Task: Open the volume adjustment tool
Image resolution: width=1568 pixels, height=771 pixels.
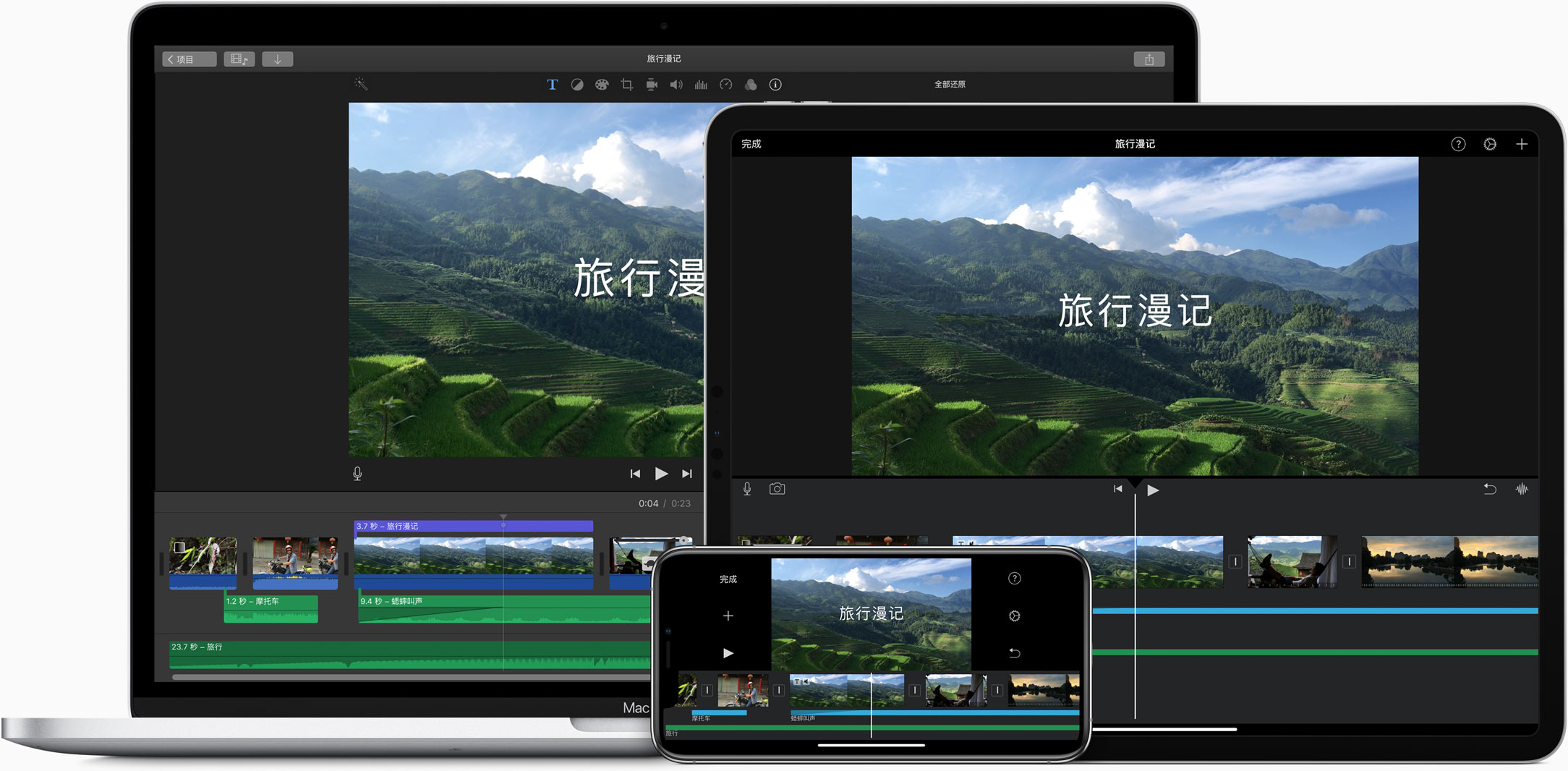Action: pos(676,85)
